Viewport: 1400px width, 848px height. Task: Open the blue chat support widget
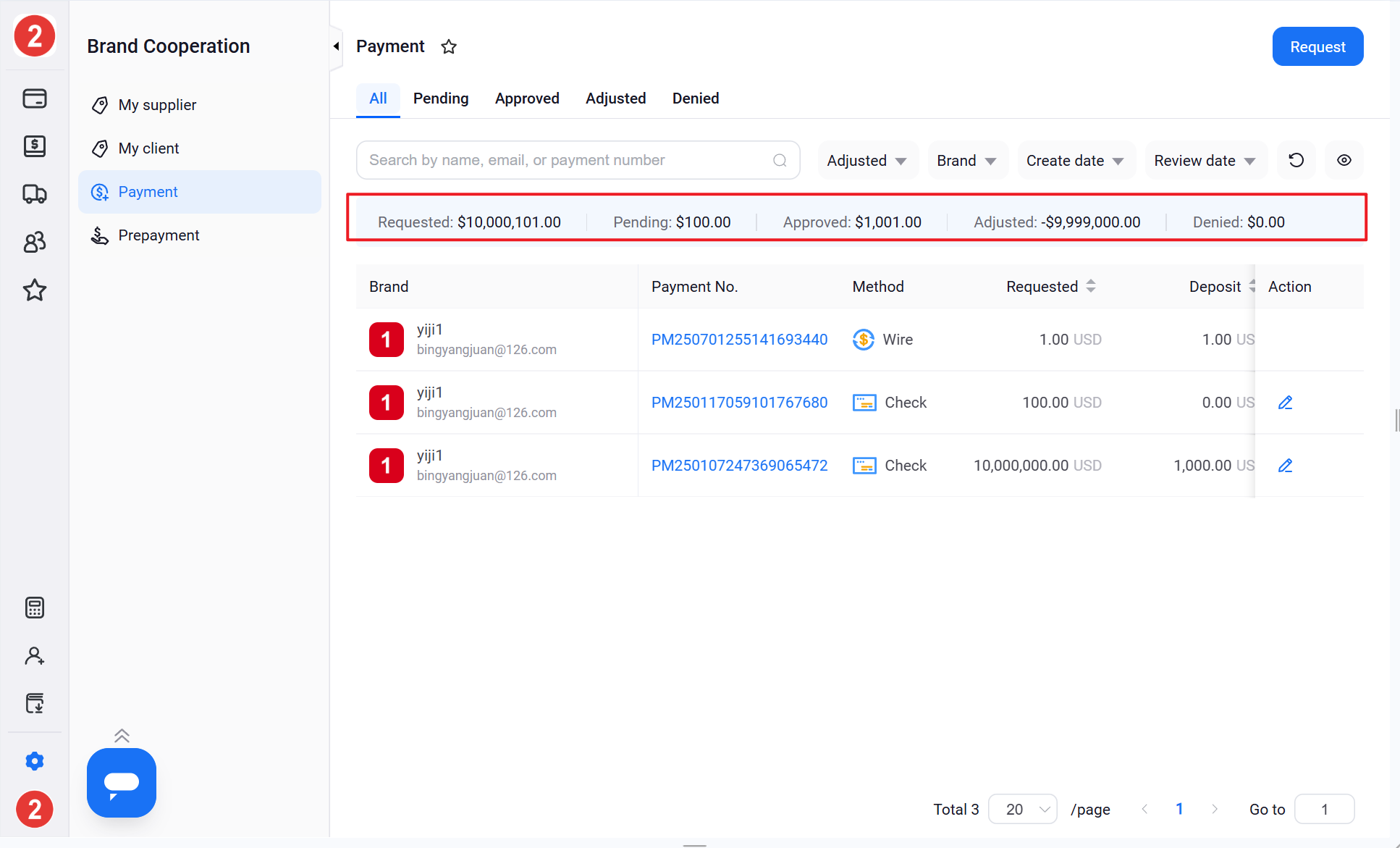(122, 783)
